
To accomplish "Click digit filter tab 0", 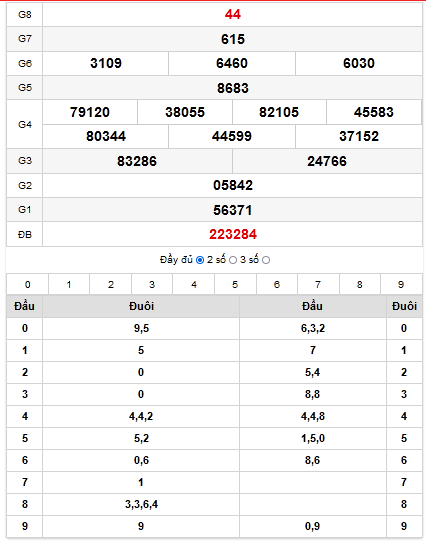I will tap(28, 284).
